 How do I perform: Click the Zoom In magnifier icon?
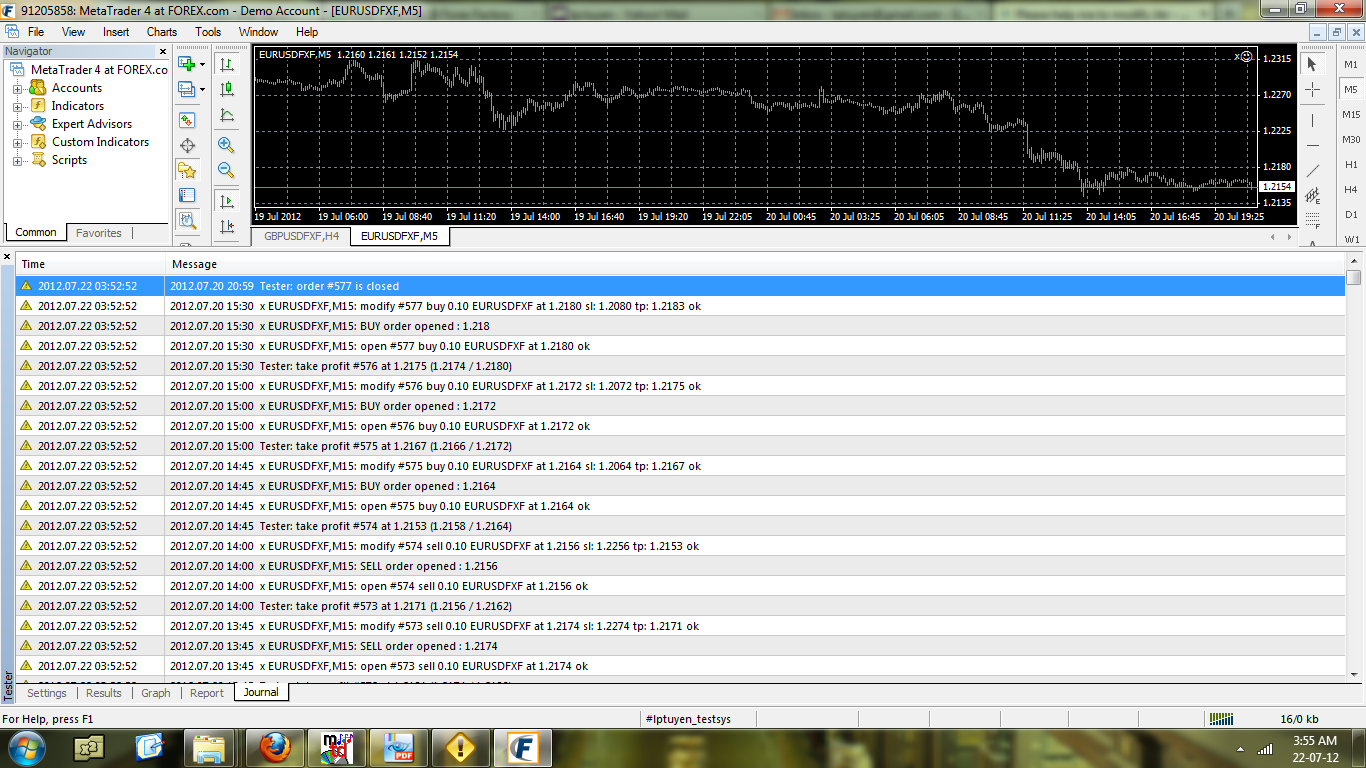227,145
